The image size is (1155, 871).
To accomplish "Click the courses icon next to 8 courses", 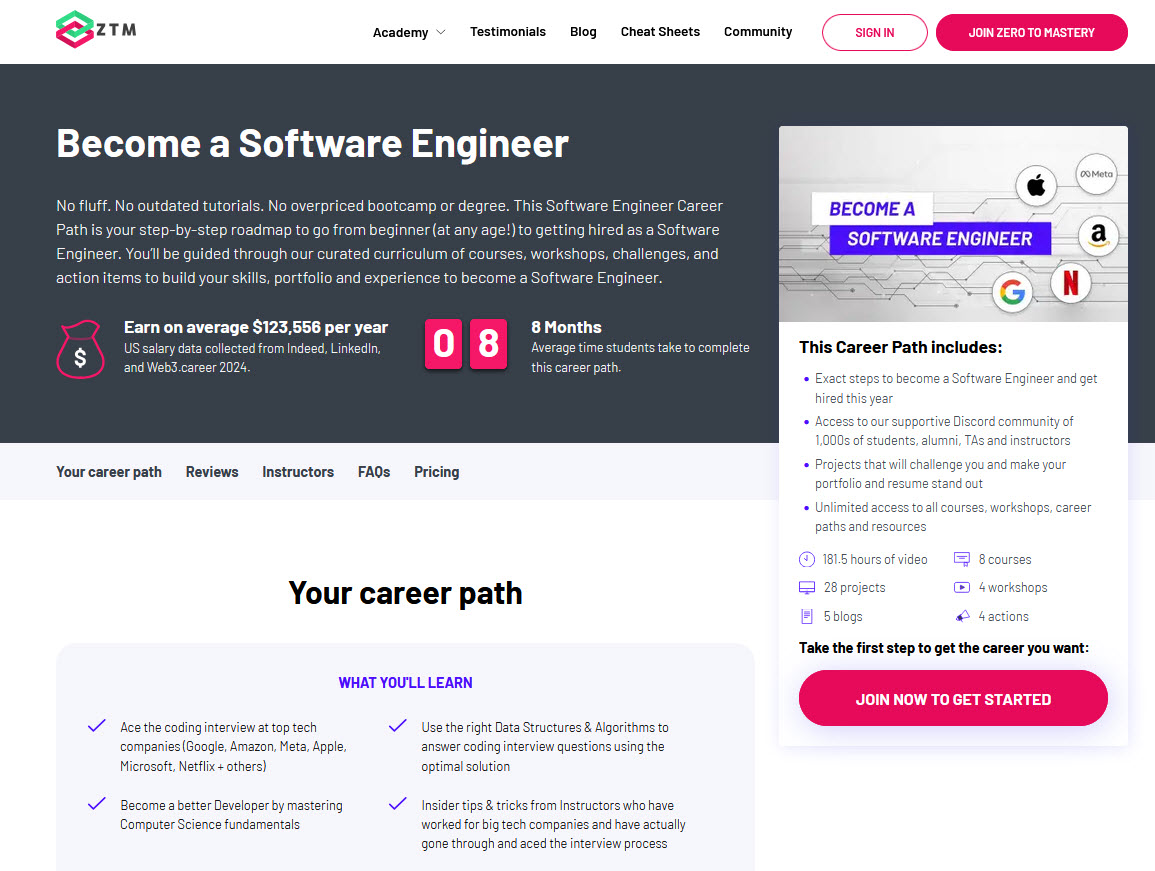I will 962,559.
